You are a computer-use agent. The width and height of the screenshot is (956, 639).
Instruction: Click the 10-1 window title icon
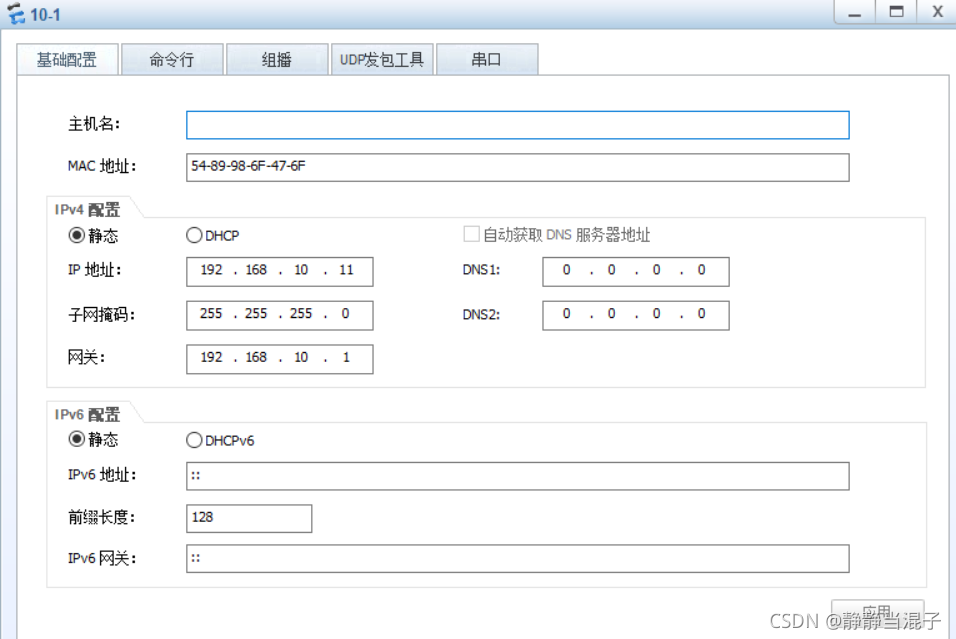click(16, 13)
